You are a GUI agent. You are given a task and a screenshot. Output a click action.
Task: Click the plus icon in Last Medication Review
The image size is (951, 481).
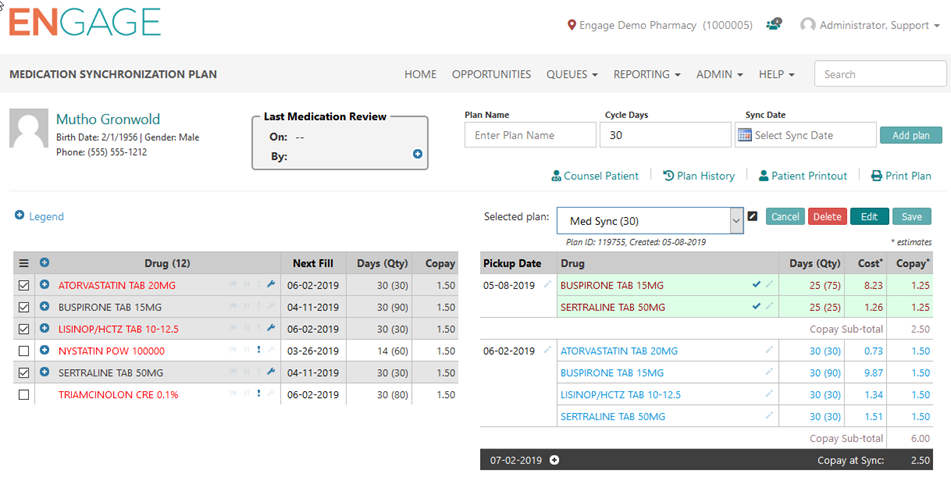click(x=418, y=154)
